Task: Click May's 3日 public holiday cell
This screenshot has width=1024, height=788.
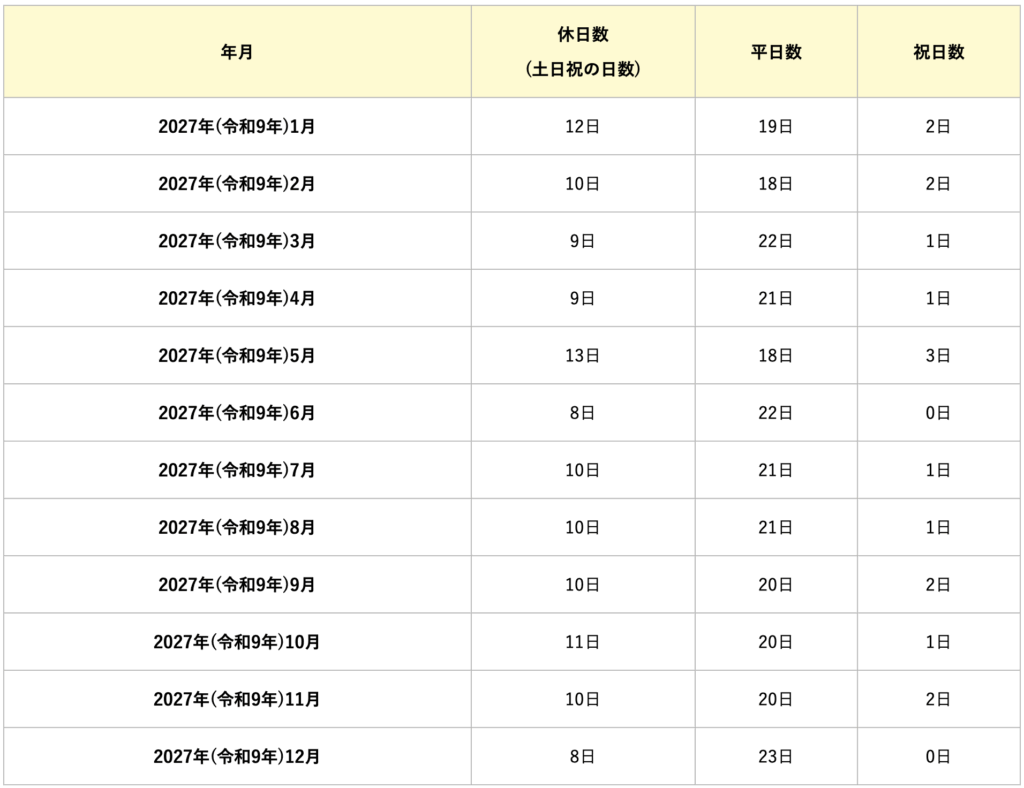Action: coord(938,355)
